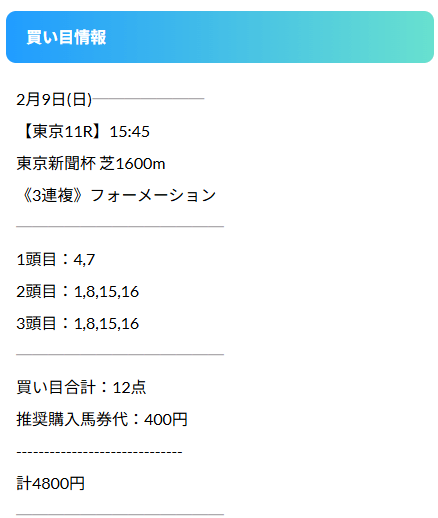Click the horizontal rule next to the date

coord(148,99)
